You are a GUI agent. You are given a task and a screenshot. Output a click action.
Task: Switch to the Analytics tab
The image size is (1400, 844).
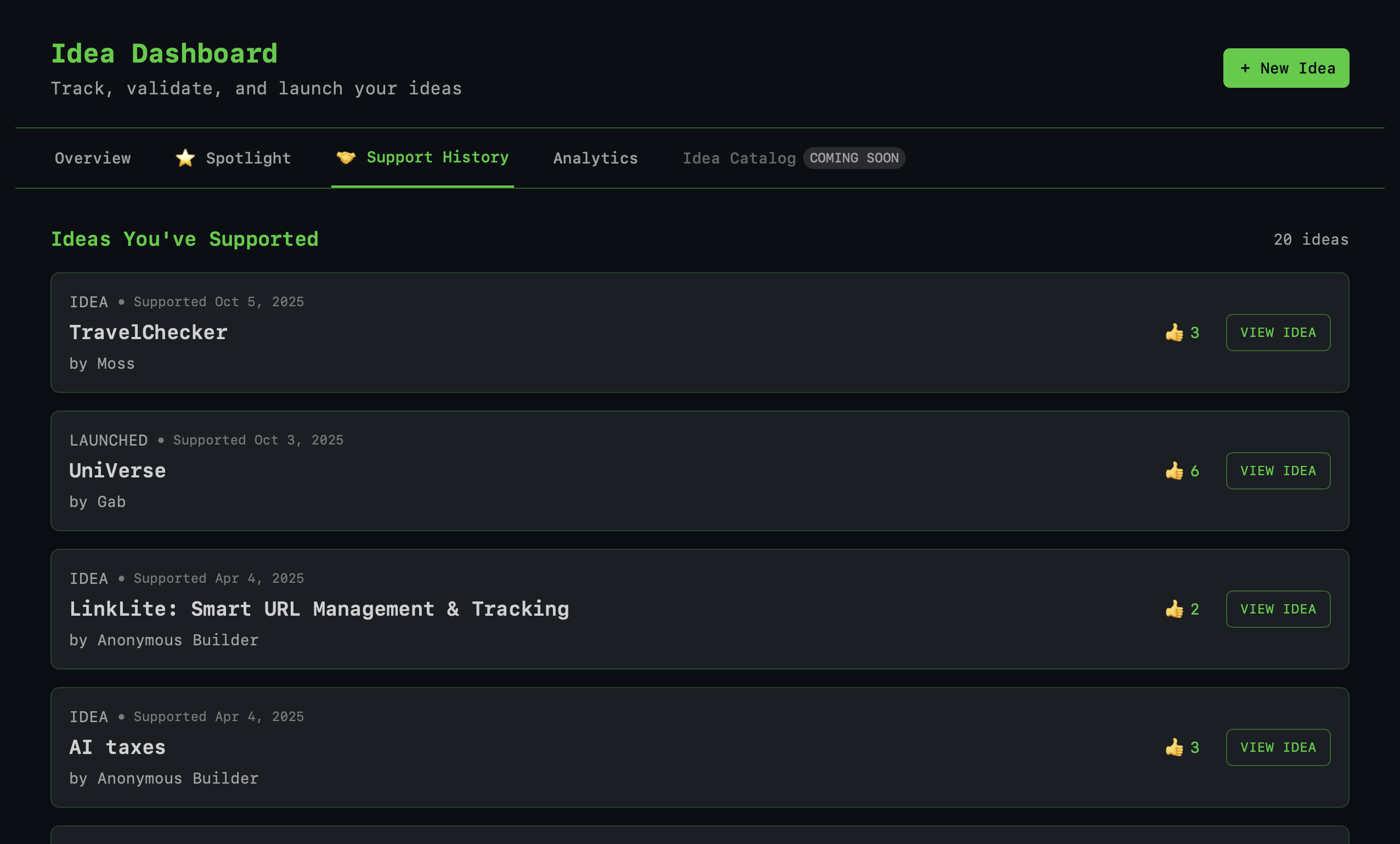[x=595, y=158]
